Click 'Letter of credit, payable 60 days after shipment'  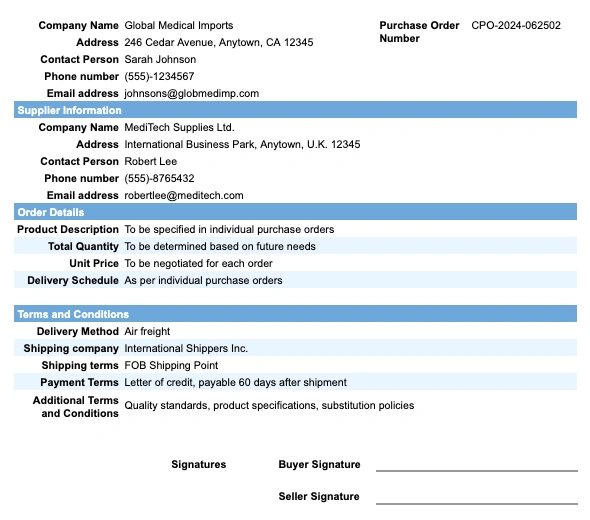(235, 382)
